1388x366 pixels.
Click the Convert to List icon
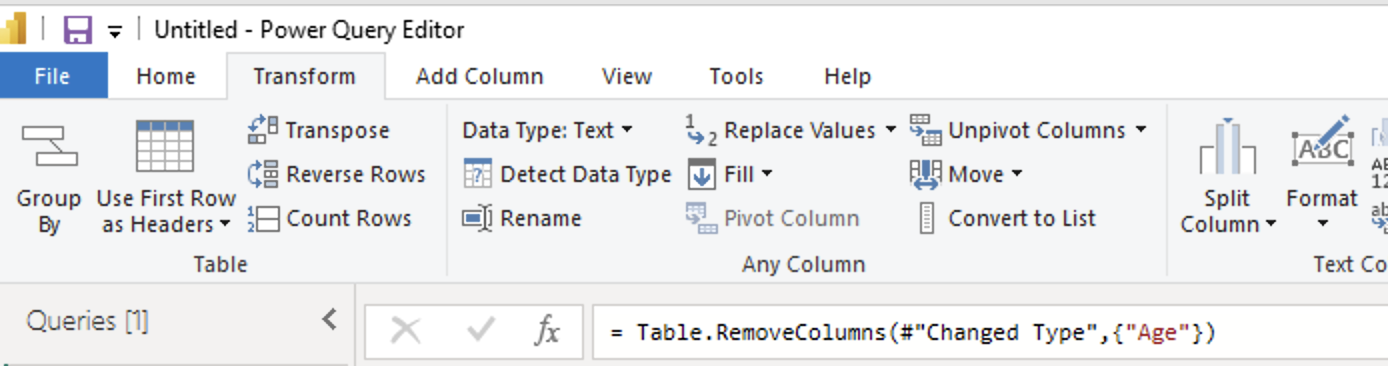click(x=926, y=218)
